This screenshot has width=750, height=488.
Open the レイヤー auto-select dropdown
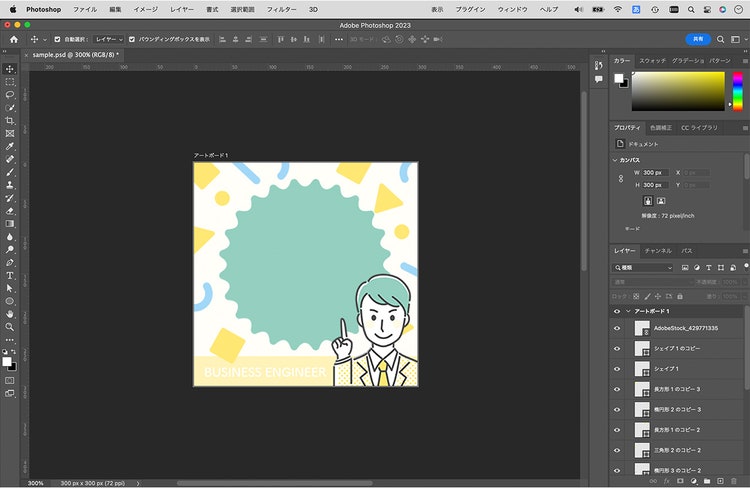tap(109, 40)
